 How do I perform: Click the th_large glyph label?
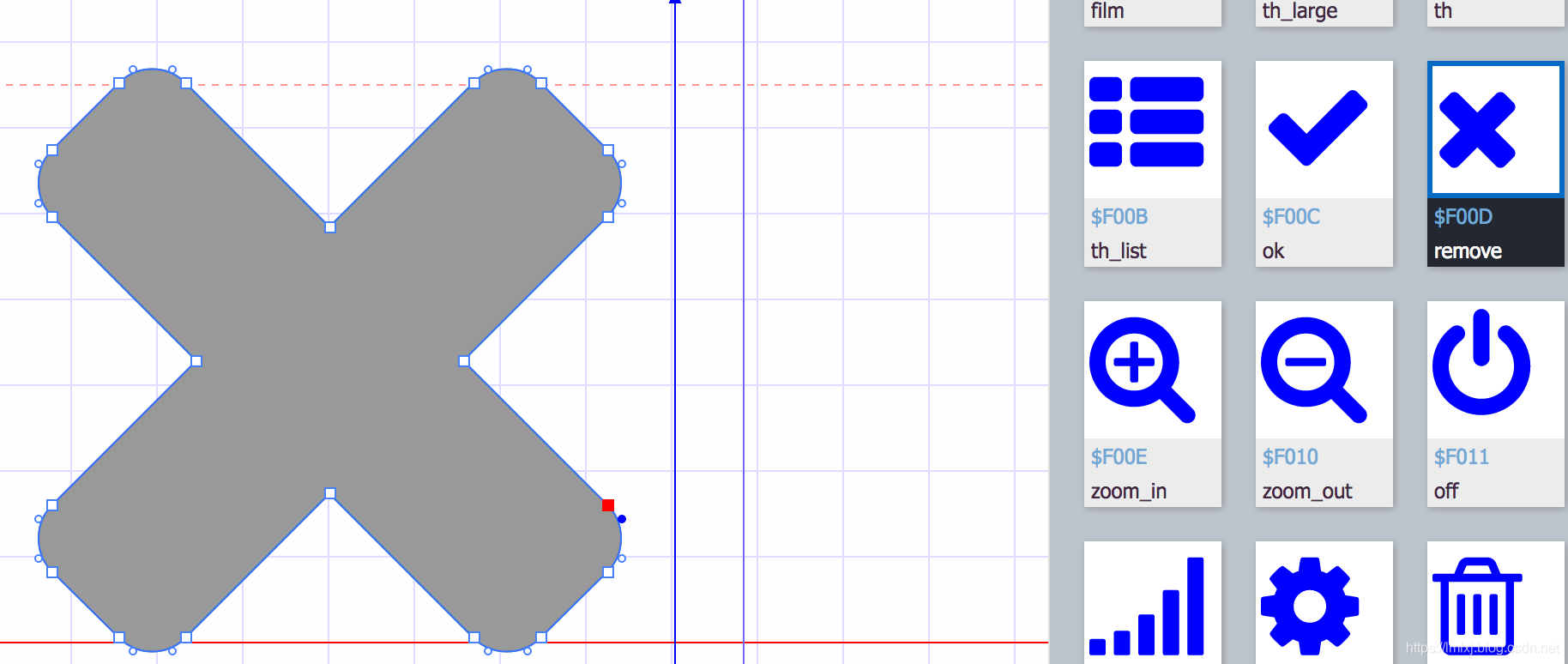[x=1300, y=11]
